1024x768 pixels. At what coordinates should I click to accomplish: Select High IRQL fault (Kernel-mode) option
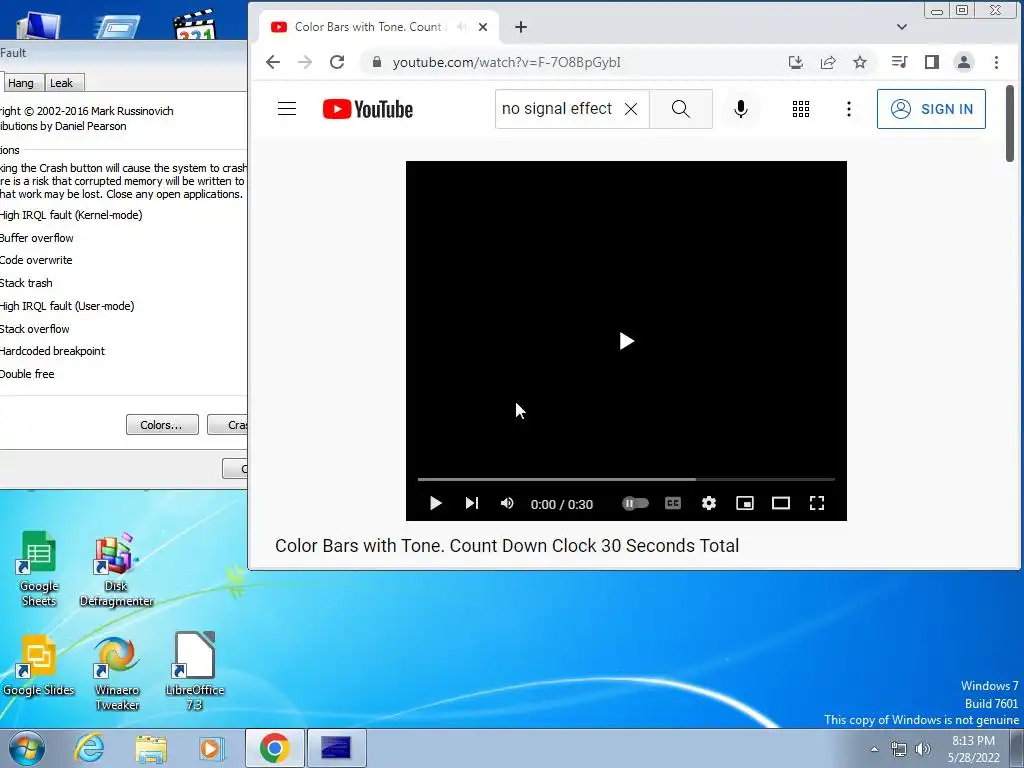71,215
